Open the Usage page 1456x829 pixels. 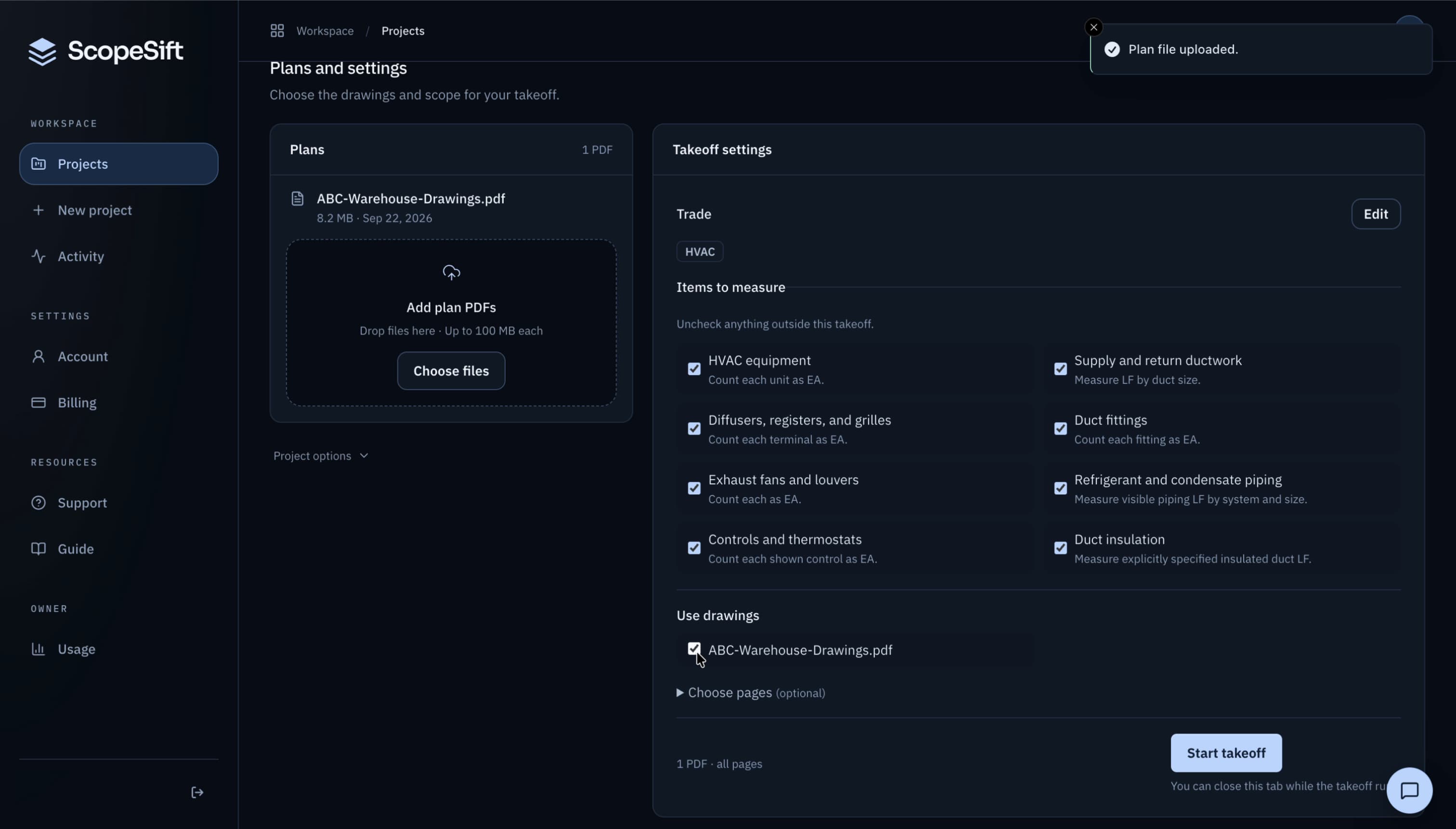[x=118, y=649]
